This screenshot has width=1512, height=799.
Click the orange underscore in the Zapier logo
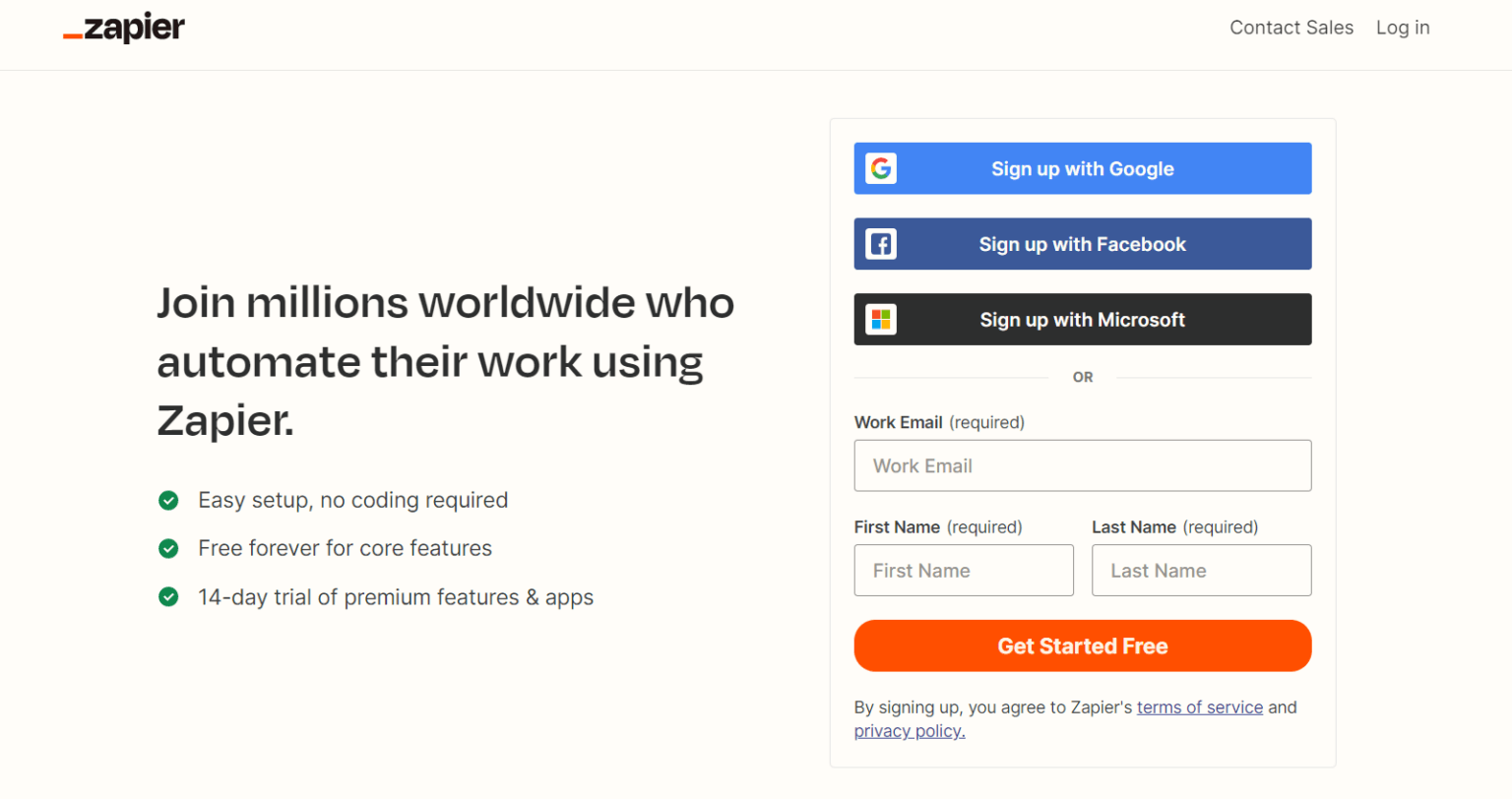click(x=73, y=35)
